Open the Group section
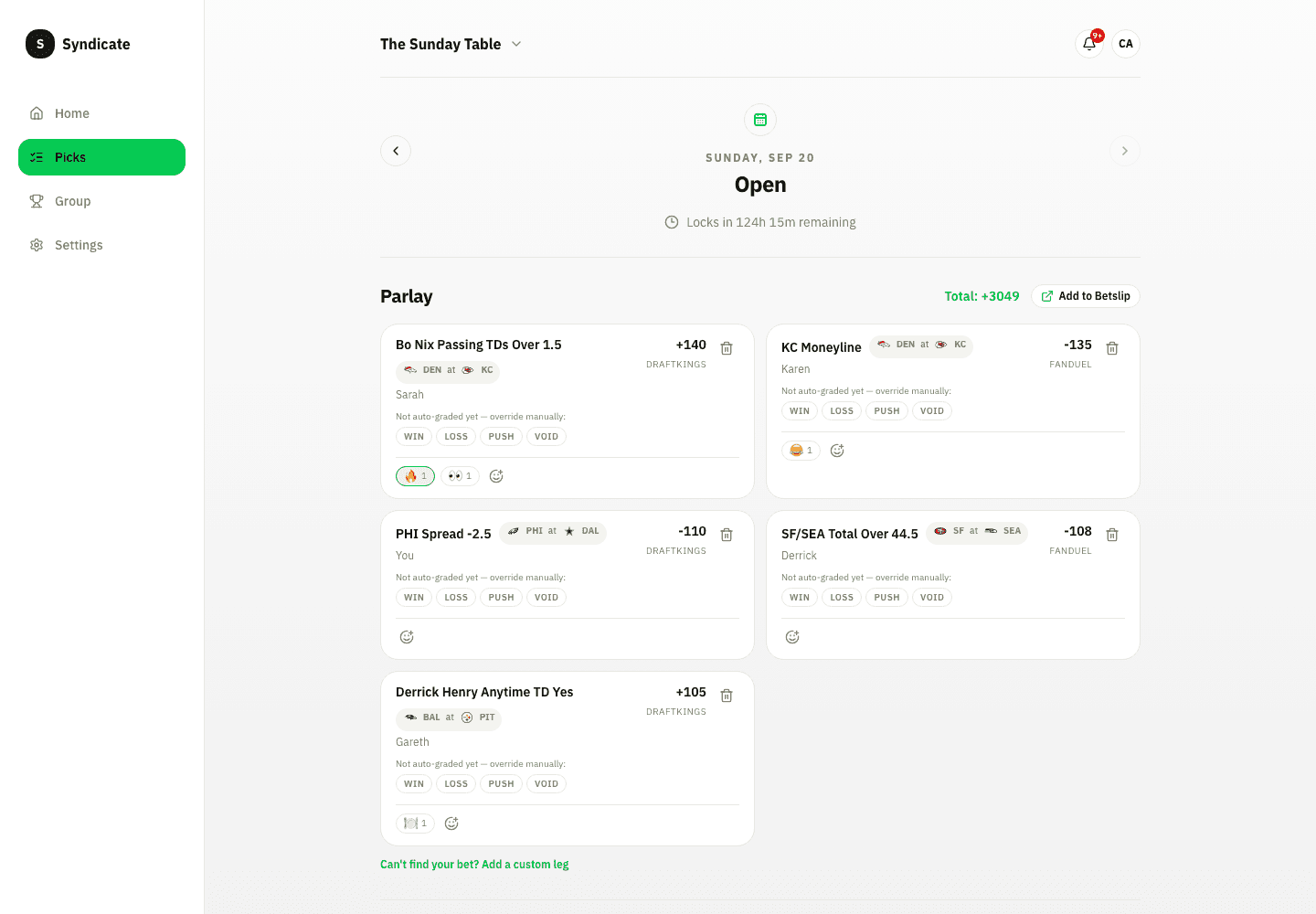Viewport: 1316px width, 914px height. click(x=101, y=201)
